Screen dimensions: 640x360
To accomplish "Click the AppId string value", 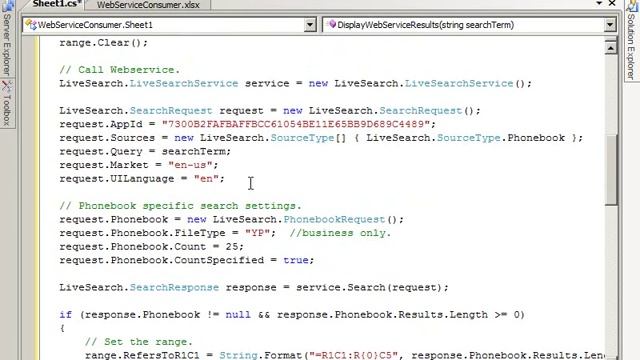I will 296,124.
